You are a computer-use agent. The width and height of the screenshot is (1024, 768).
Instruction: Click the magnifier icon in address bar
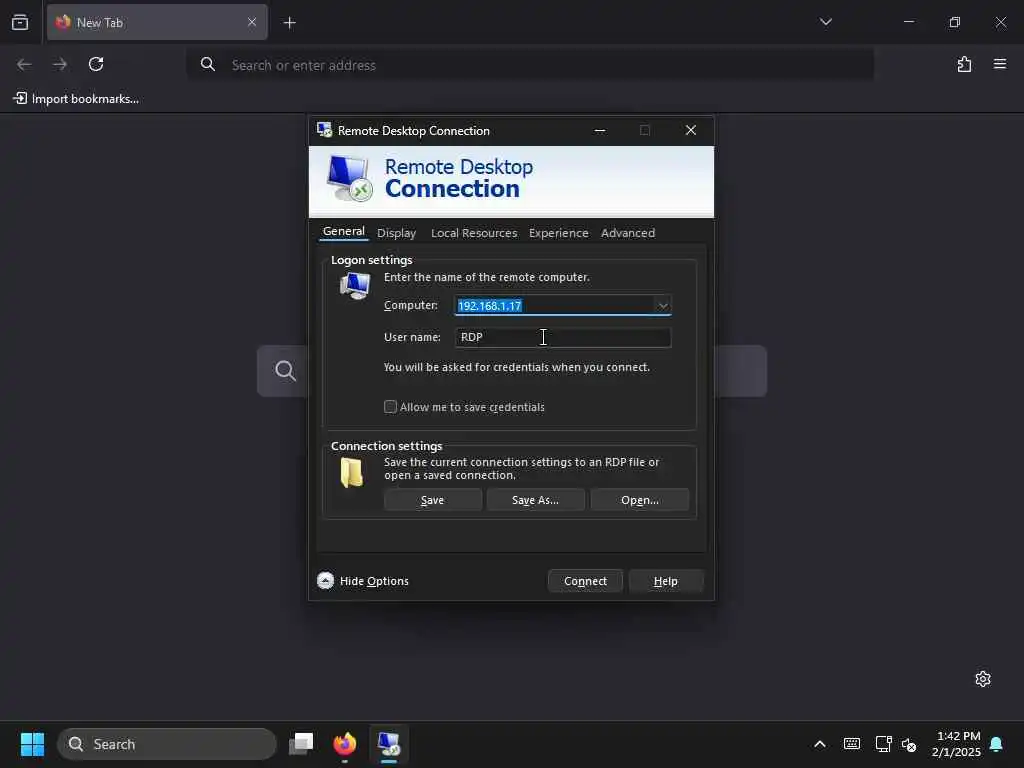[x=208, y=64]
